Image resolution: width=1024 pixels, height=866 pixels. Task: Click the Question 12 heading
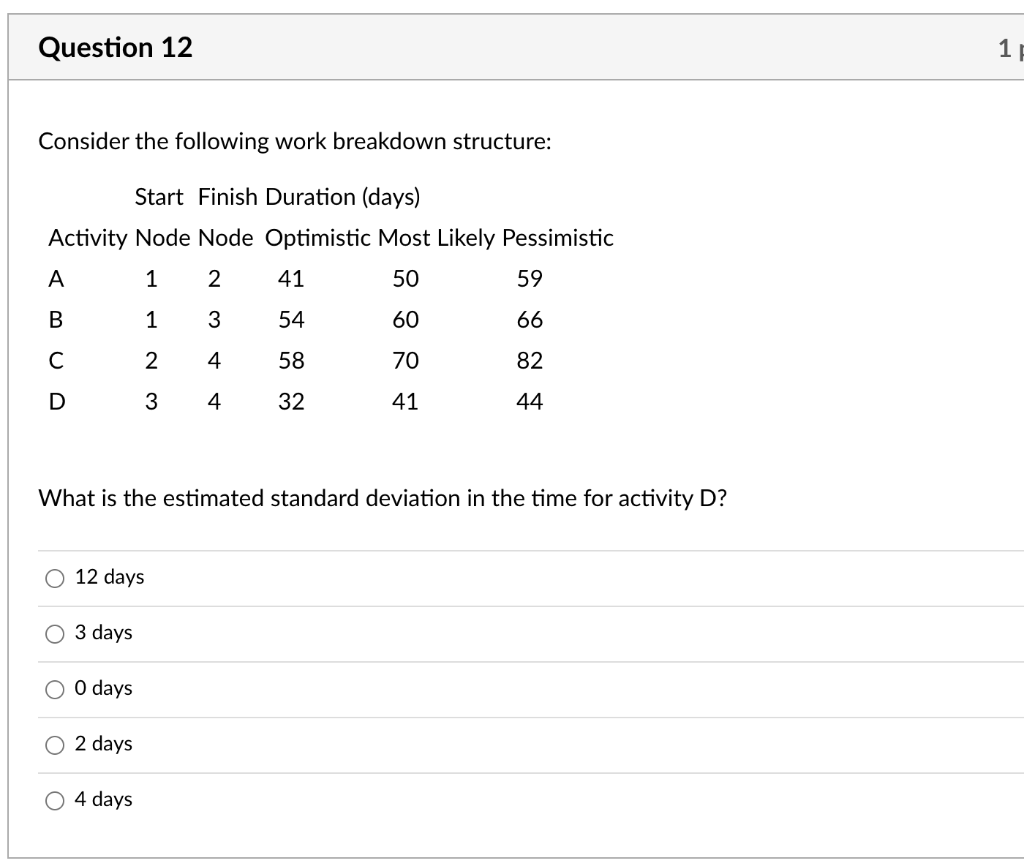tap(115, 46)
